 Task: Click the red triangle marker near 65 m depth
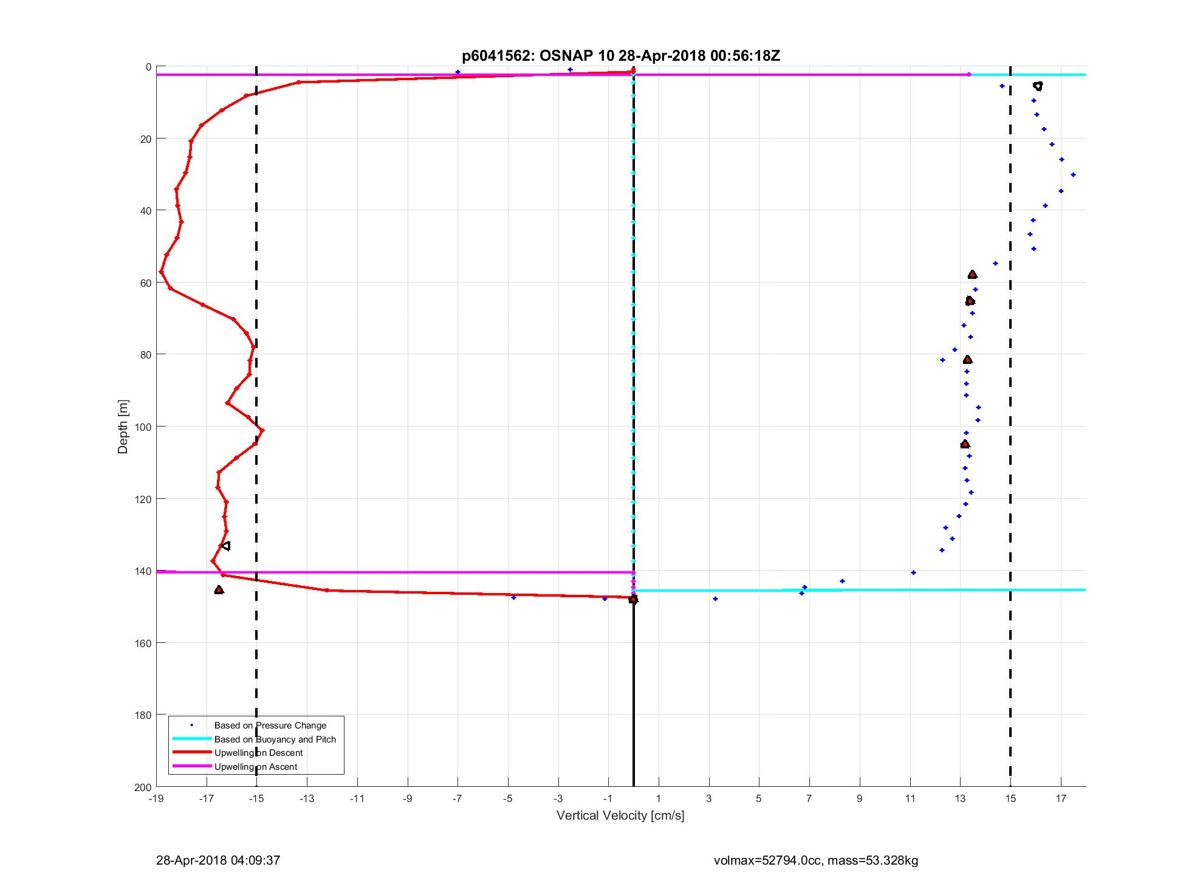pyautogui.click(x=970, y=301)
